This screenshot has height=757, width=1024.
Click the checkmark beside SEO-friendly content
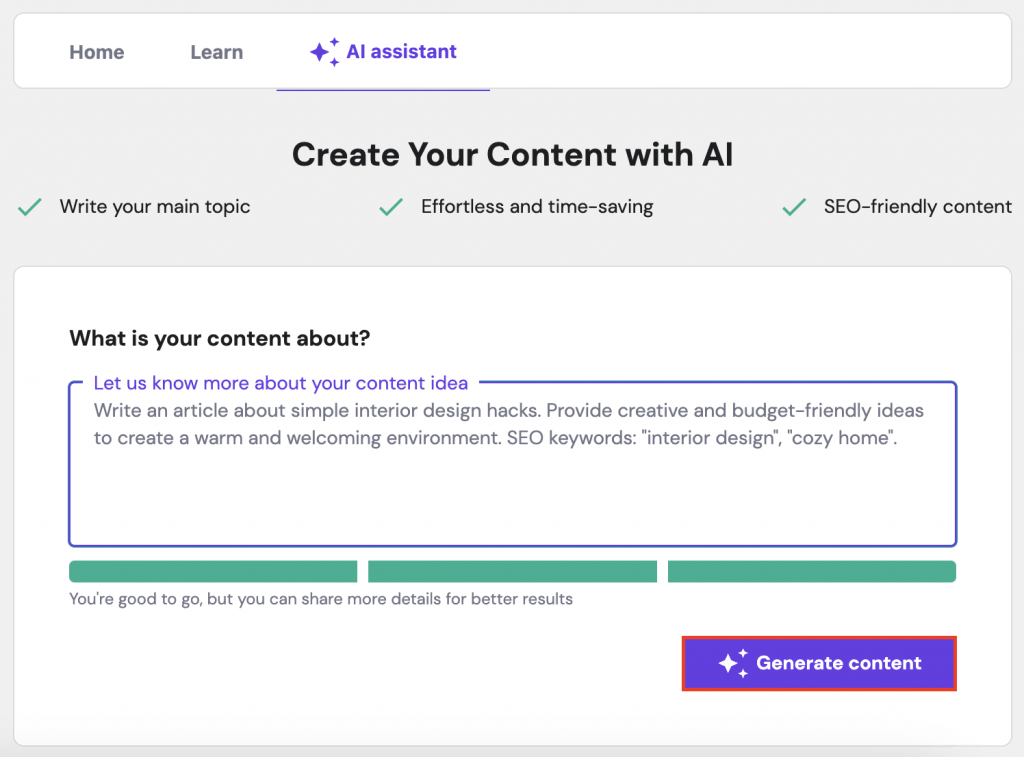794,207
